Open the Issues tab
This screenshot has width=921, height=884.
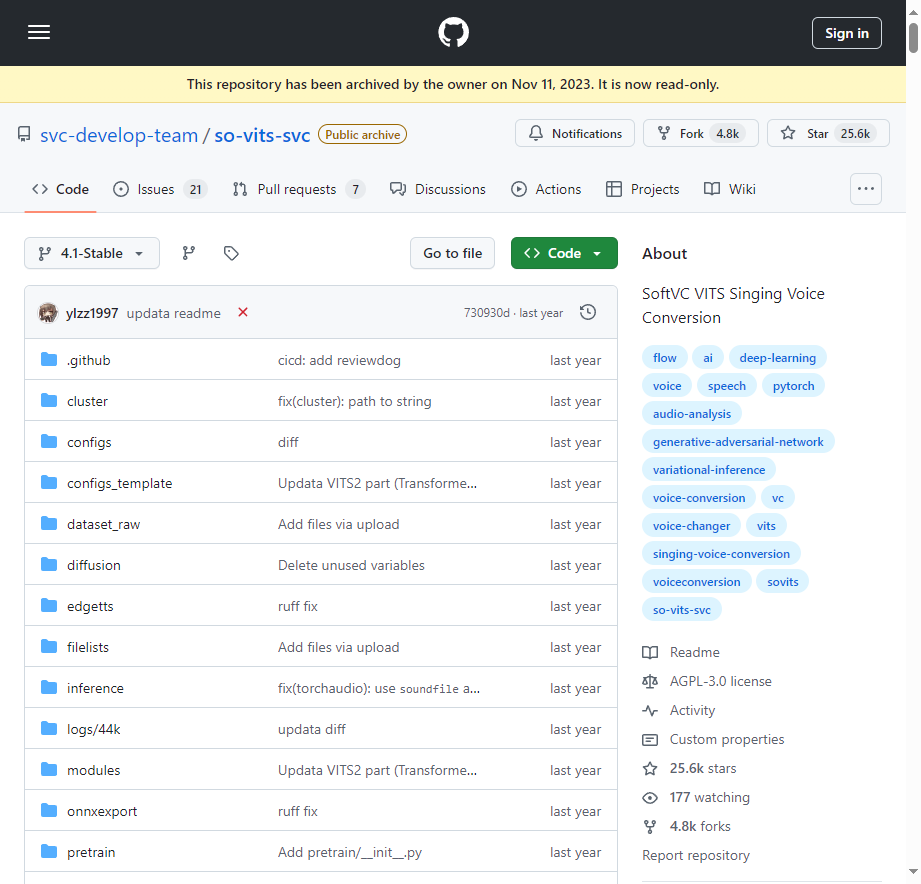click(x=160, y=189)
